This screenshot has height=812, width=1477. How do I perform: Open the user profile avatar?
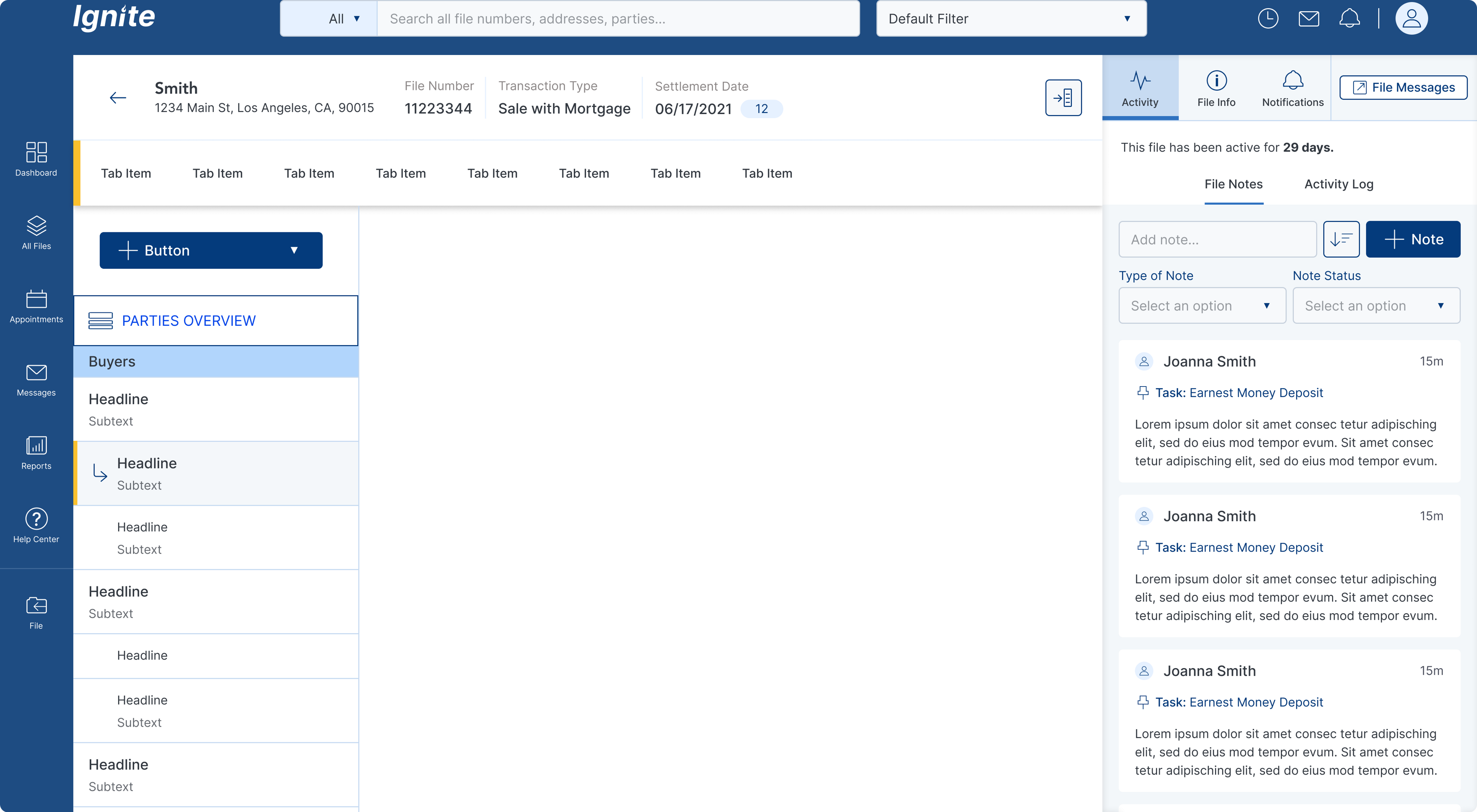click(1411, 18)
